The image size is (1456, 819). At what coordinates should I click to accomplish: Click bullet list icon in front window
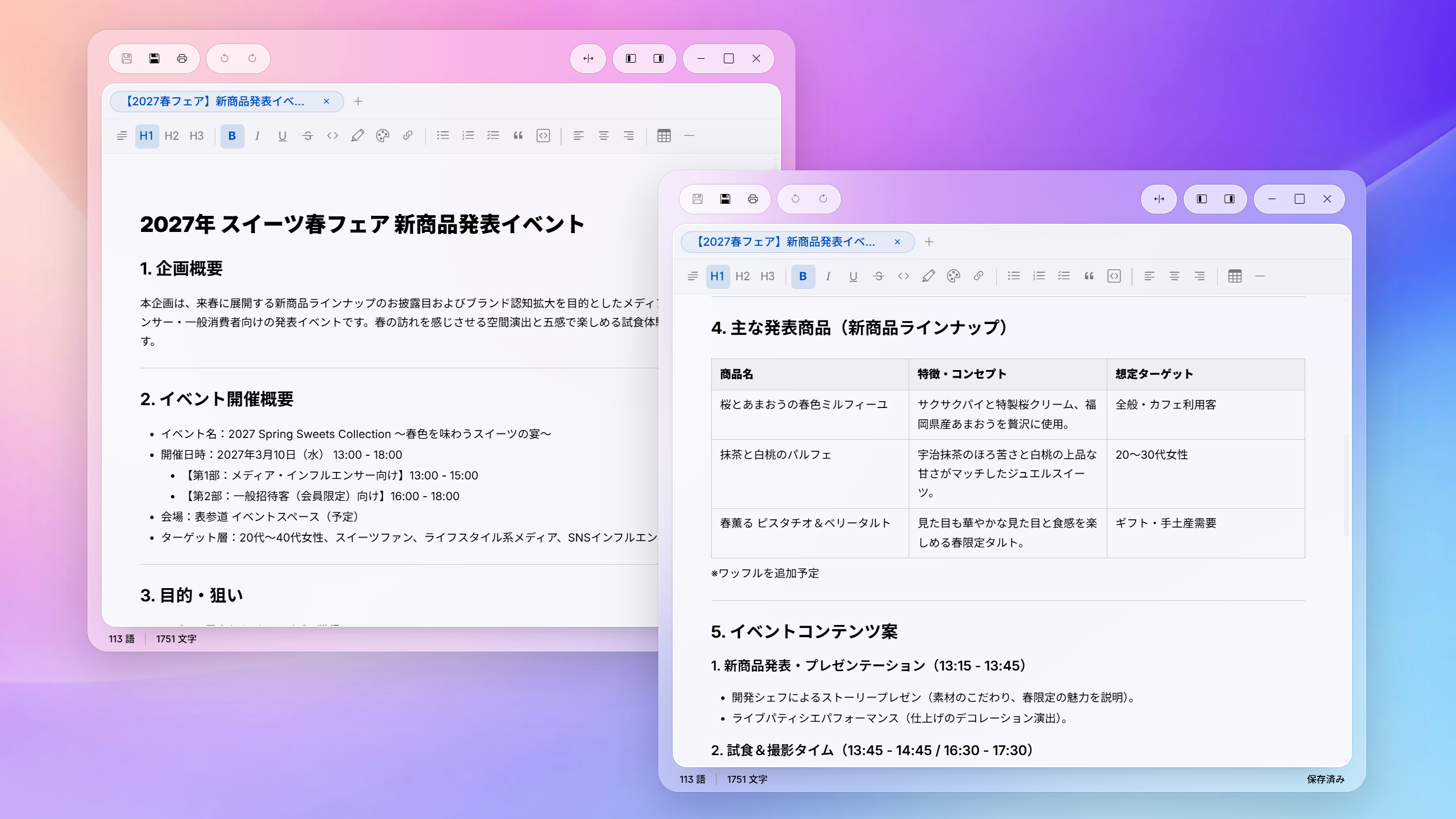coord(1013,276)
